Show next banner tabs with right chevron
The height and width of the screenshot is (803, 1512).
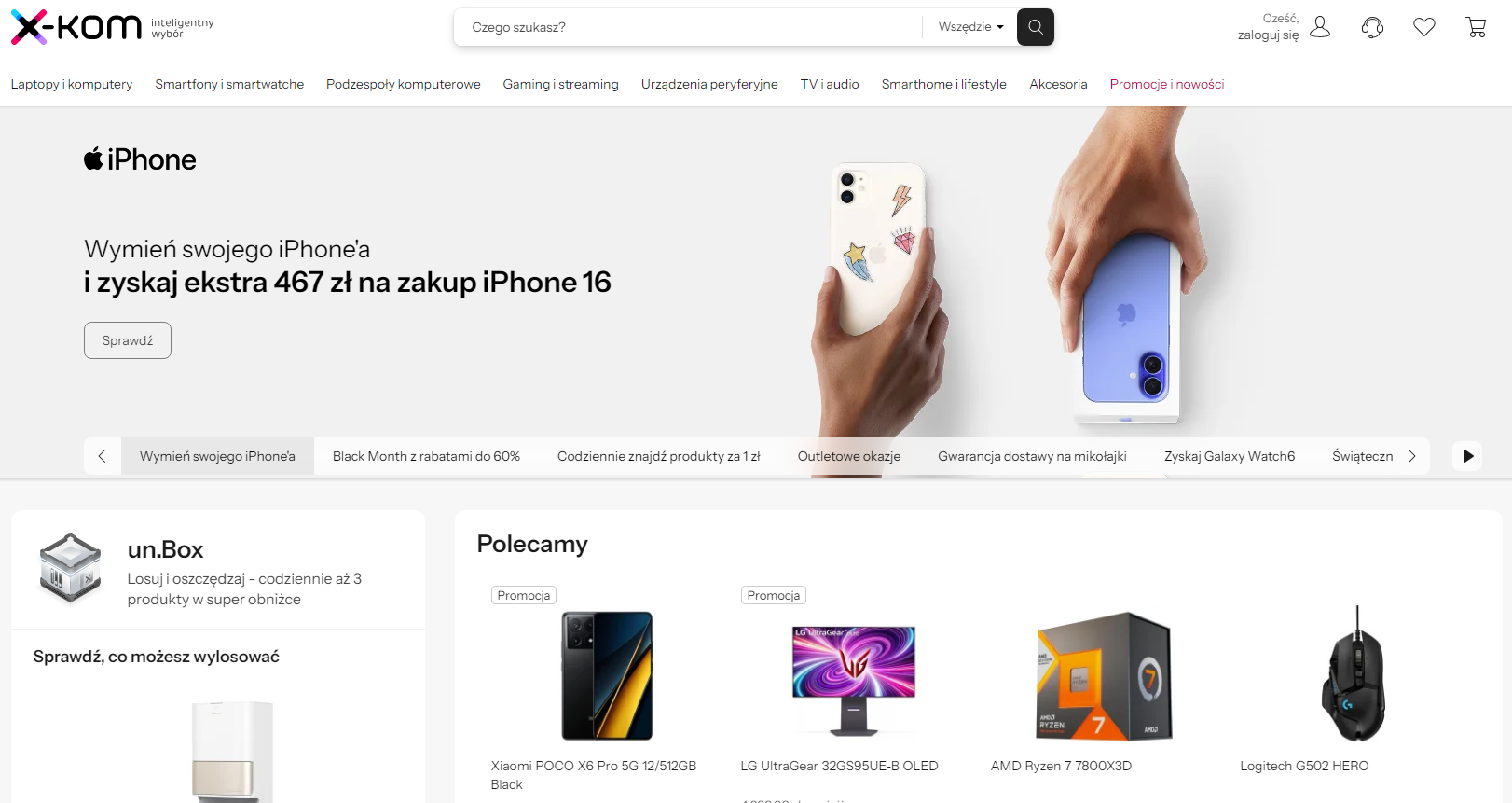[x=1411, y=456]
